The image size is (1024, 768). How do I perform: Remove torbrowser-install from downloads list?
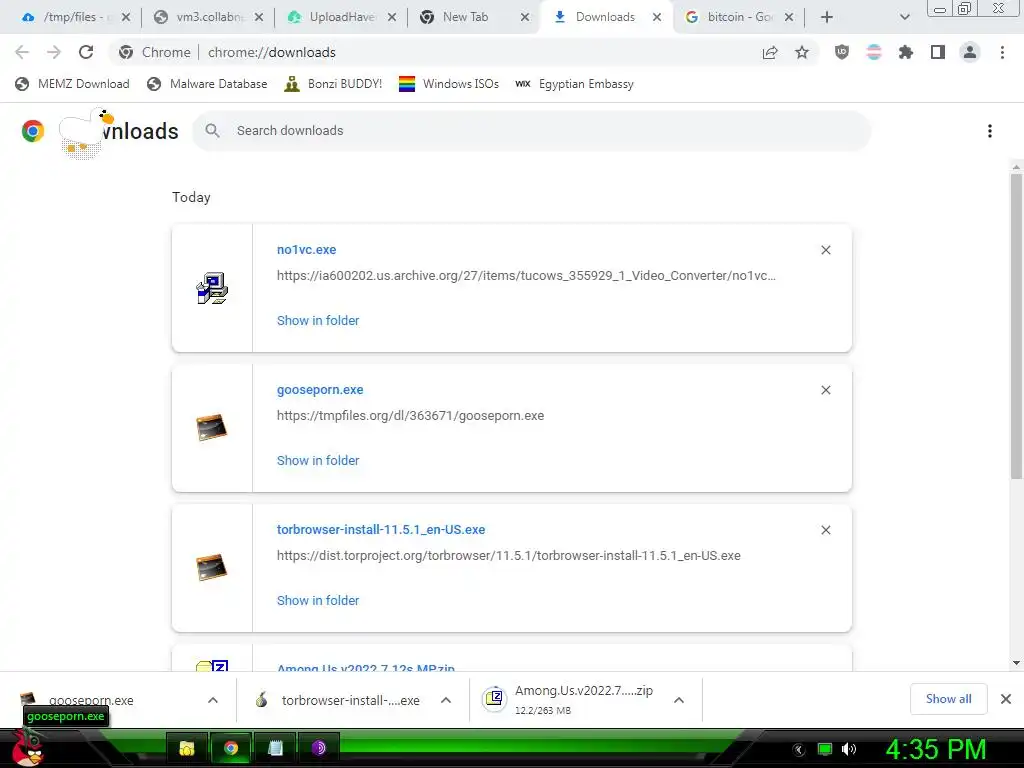pyautogui.click(x=826, y=530)
